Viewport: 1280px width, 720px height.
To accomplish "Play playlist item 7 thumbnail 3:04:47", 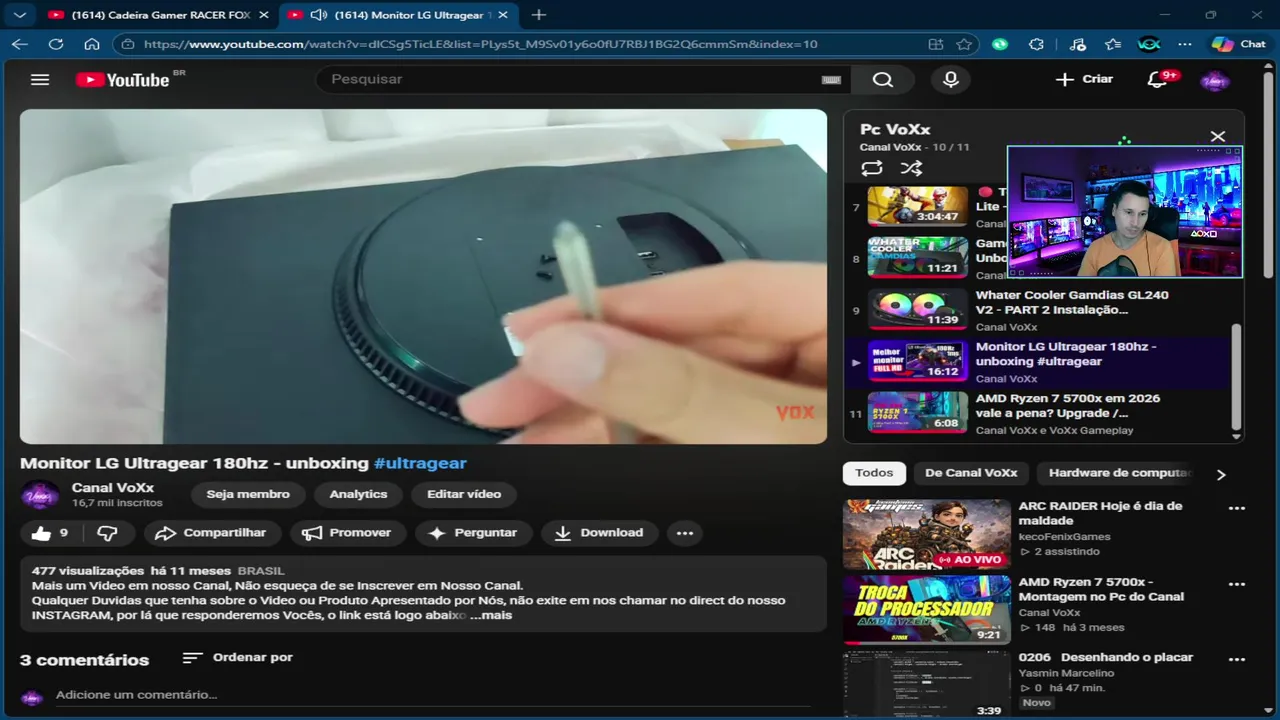I will click(x=917, y=206).
